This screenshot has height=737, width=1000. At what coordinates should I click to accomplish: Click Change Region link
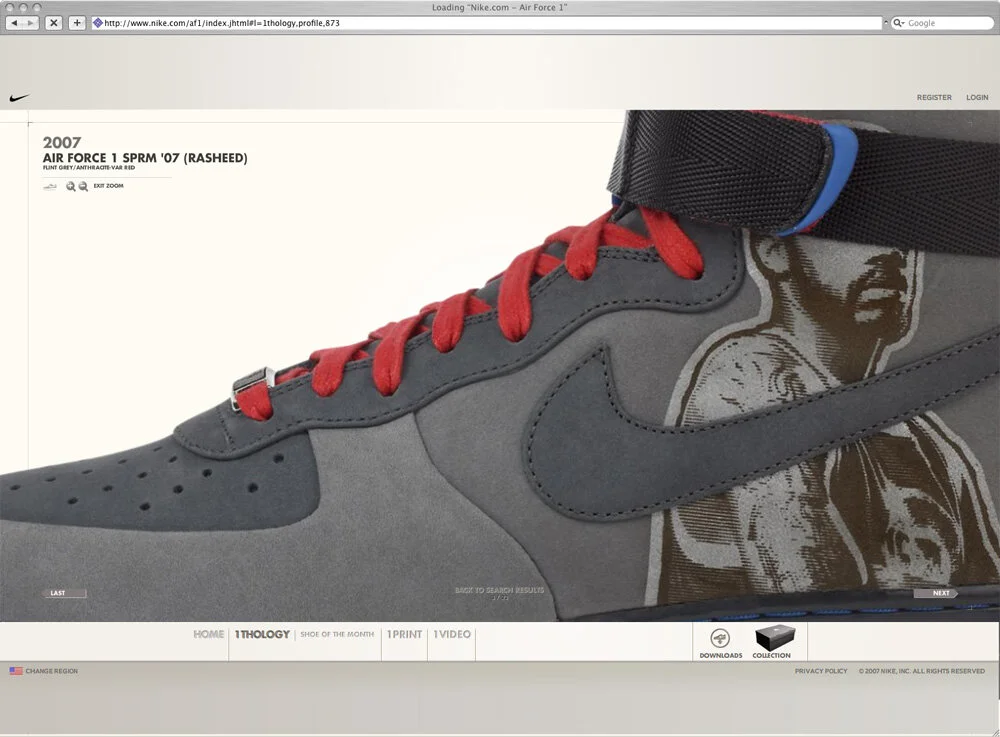(52, 671)
